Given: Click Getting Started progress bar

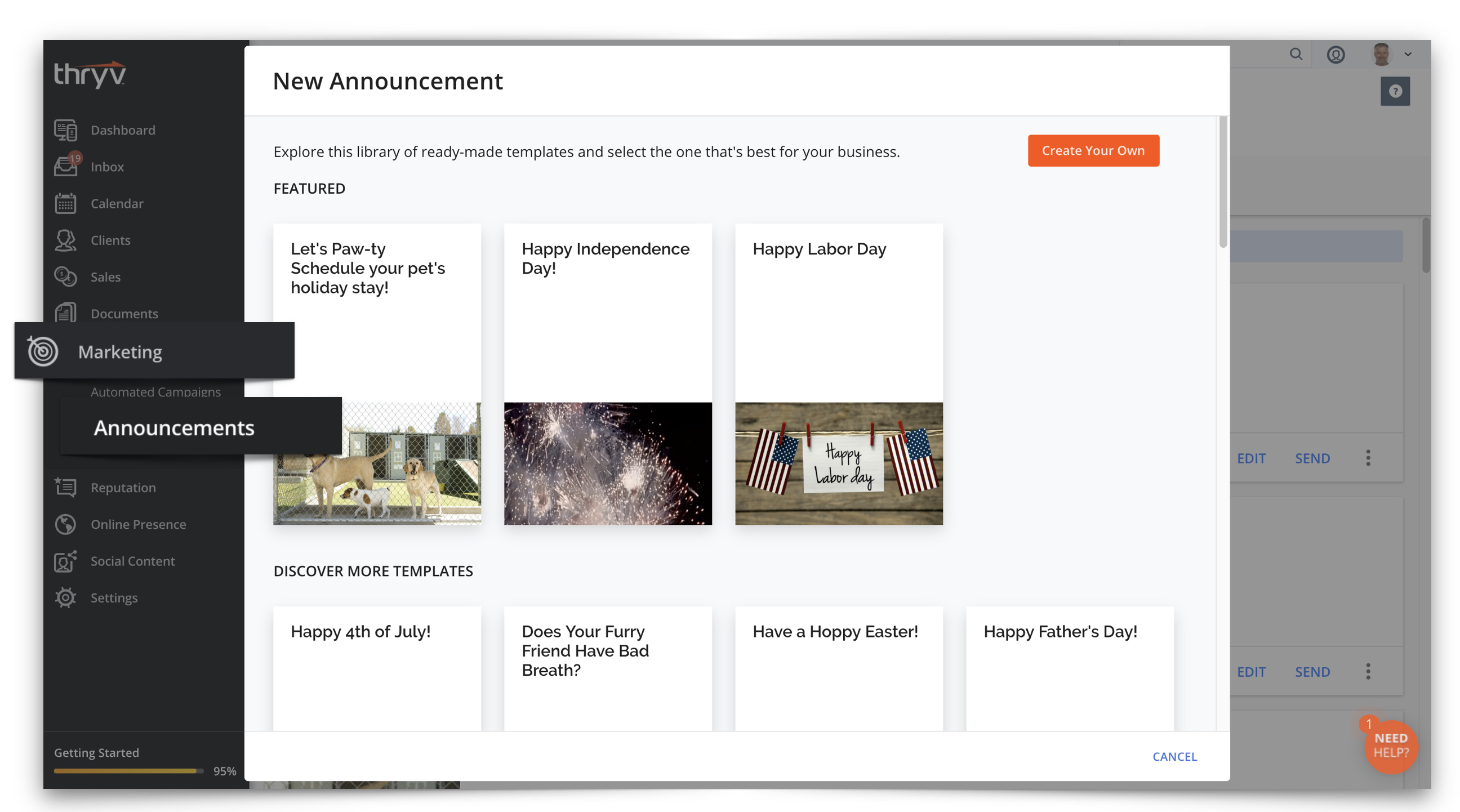Looking at the screenshot, I should [128, 771].
